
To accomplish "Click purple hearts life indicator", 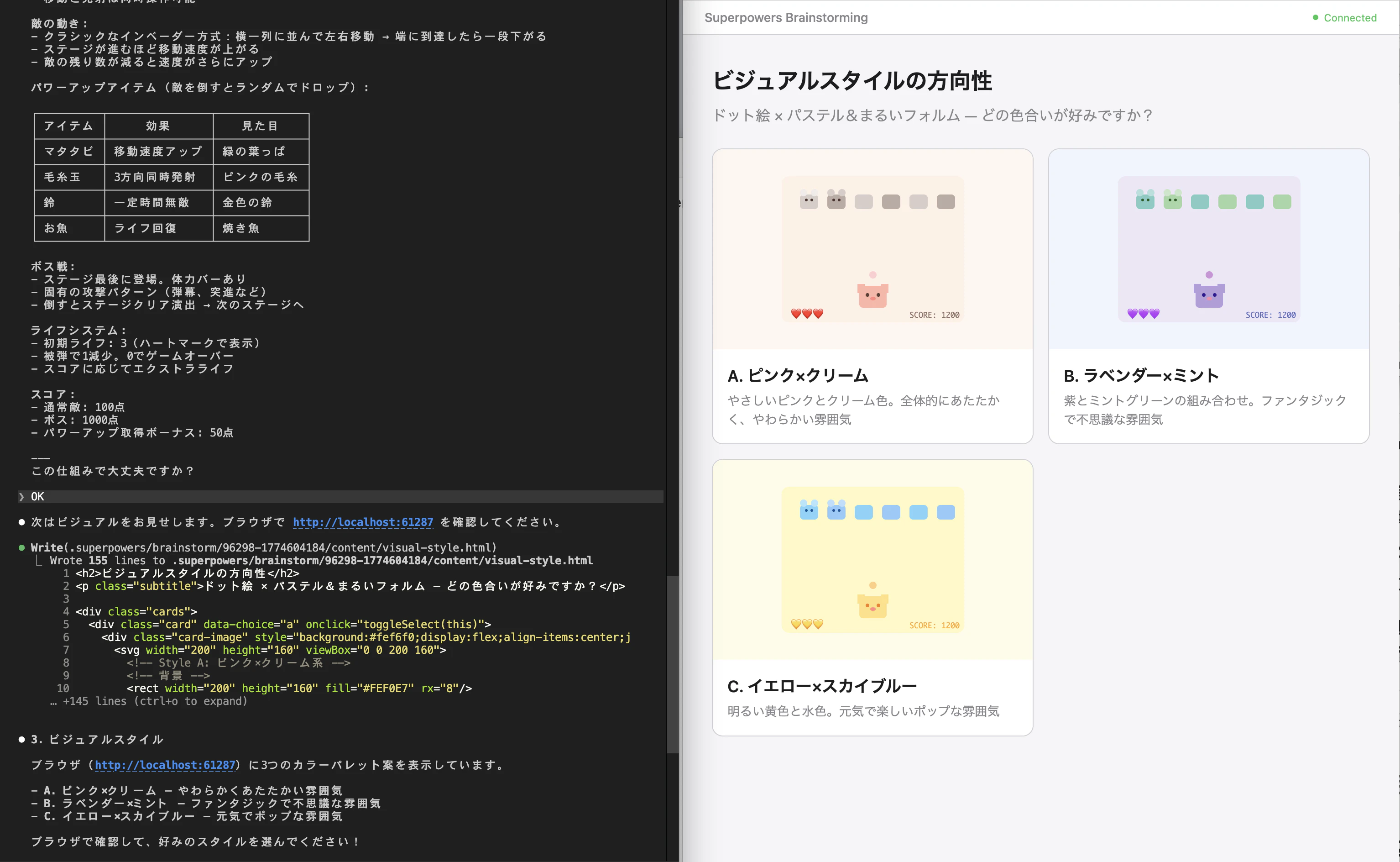I will tap(1143, 314).
